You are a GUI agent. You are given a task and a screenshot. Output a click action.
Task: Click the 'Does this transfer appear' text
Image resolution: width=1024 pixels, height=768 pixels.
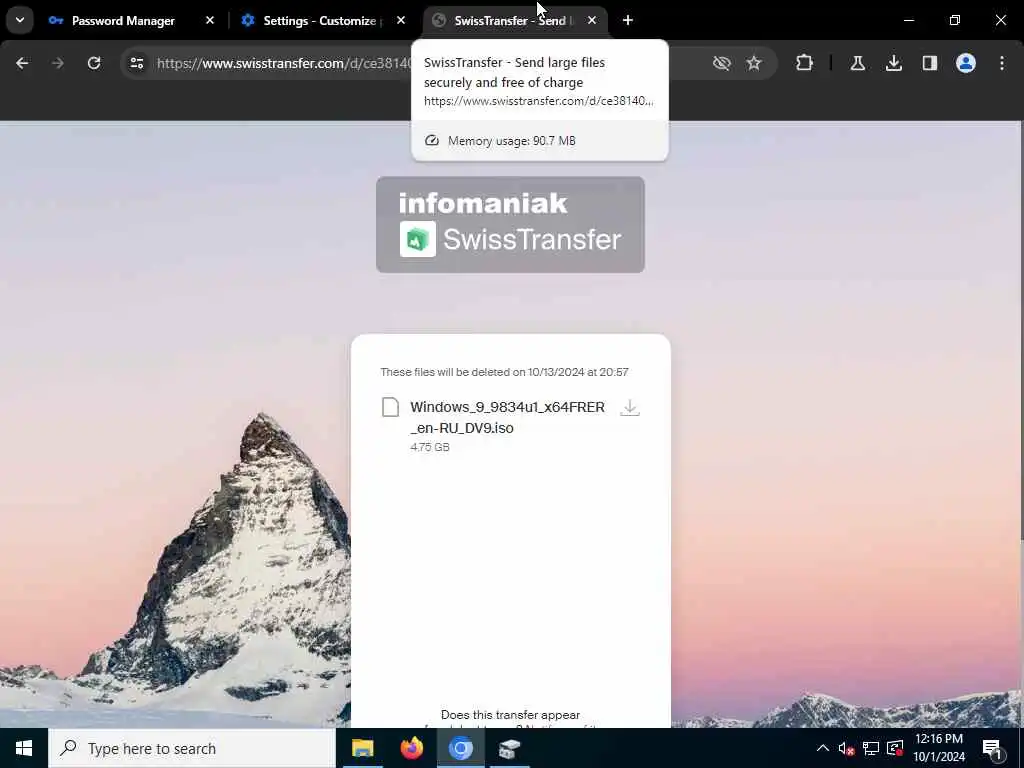[x=510, y=715]
